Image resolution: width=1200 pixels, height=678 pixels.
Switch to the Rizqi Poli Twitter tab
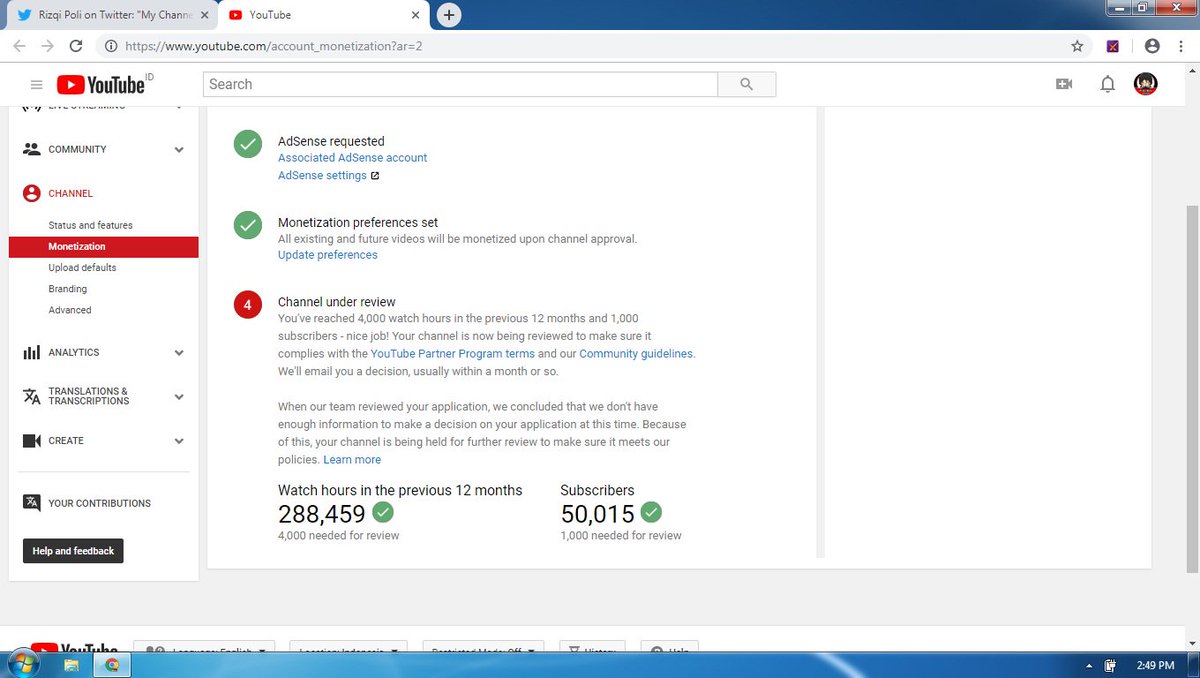pyautogui.click(x=112, y=15)
